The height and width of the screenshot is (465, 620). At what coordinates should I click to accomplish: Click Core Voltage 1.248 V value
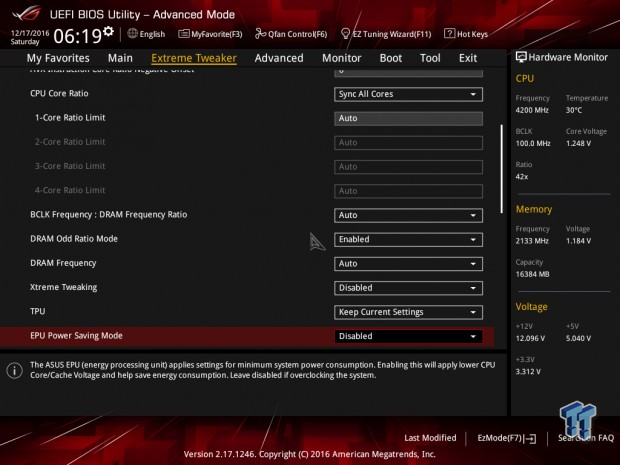click(578, 144)
